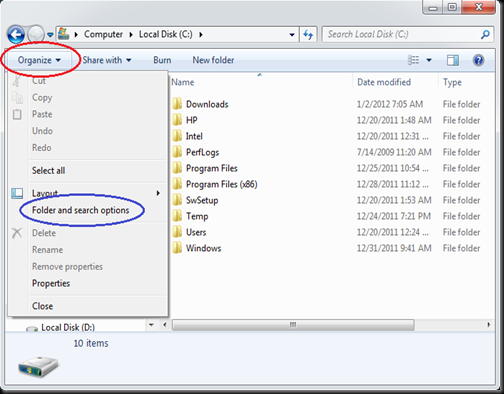Expand the Layout submenu arrow

(159, 193)
